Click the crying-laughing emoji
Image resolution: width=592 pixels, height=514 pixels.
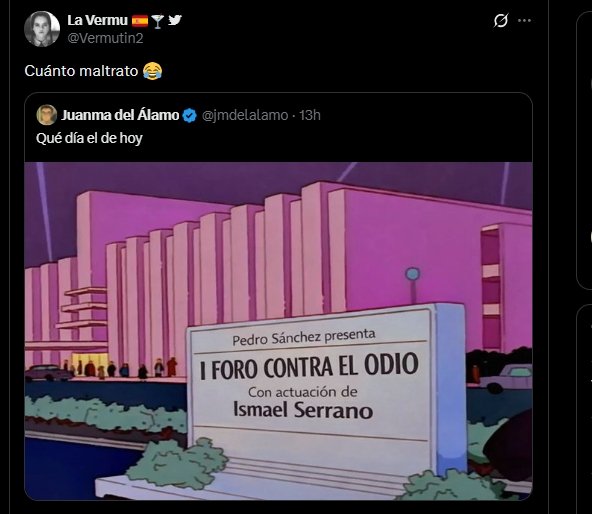pyautogui.click(x=153, y=71)
